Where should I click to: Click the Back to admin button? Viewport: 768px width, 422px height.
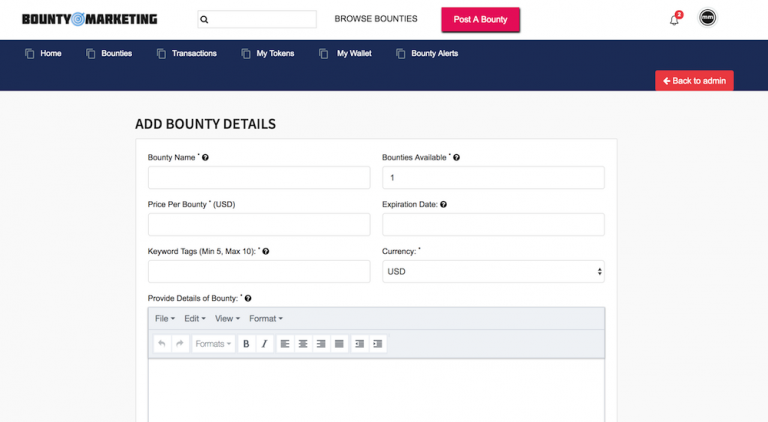pos(694,81)
